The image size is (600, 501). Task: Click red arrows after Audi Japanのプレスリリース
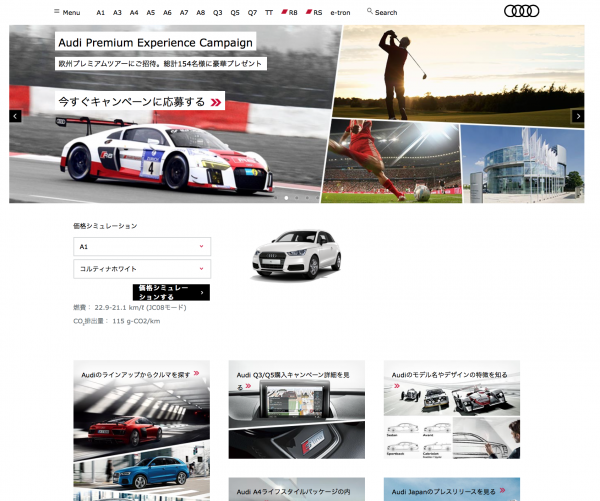point(502,490)
